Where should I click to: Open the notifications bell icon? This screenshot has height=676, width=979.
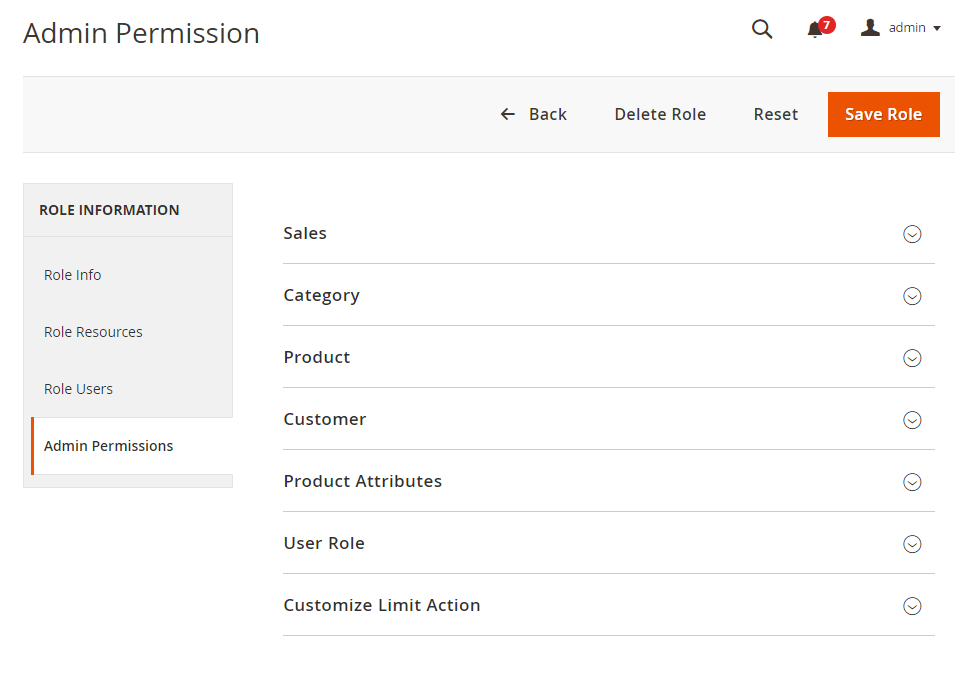pos(815,30)
